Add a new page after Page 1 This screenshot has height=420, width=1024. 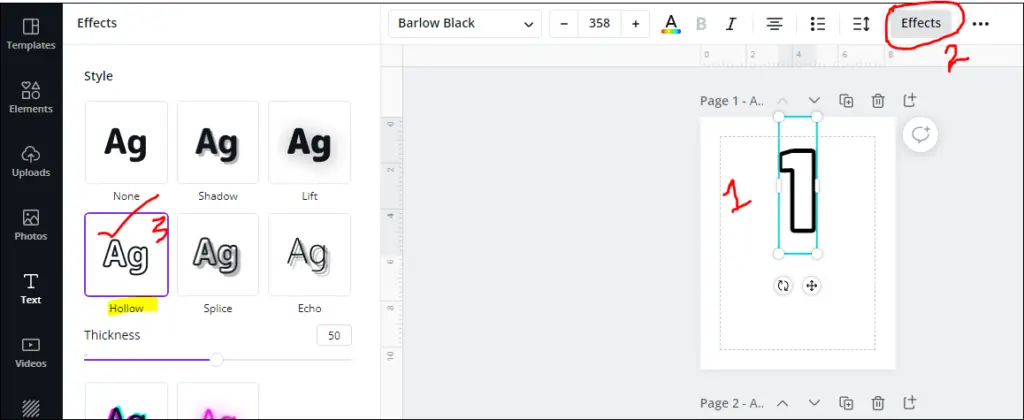pyautogui.click(x=910, y=101)
